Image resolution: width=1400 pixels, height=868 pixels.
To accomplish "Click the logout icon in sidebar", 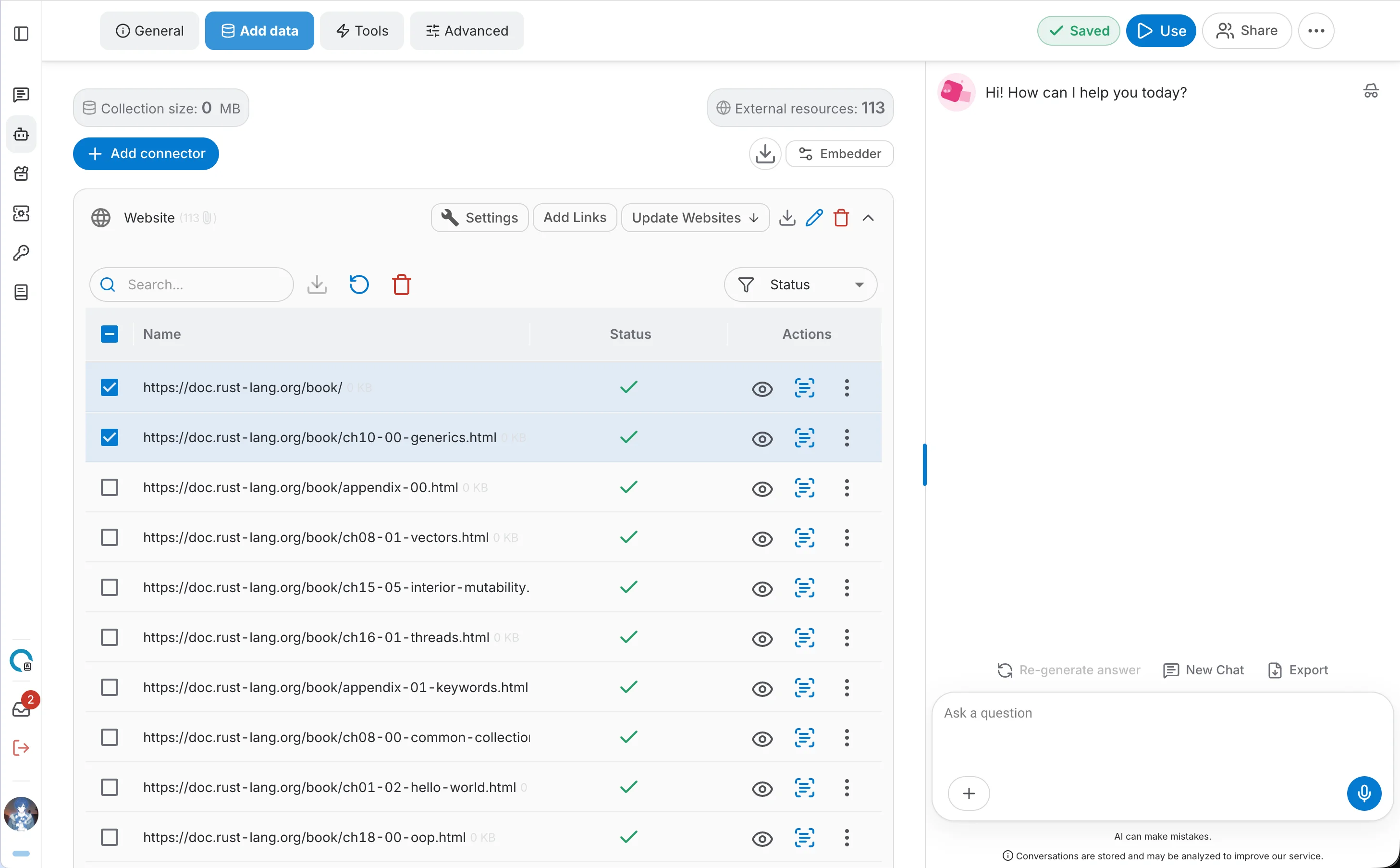I will click(x=21, y=747).
